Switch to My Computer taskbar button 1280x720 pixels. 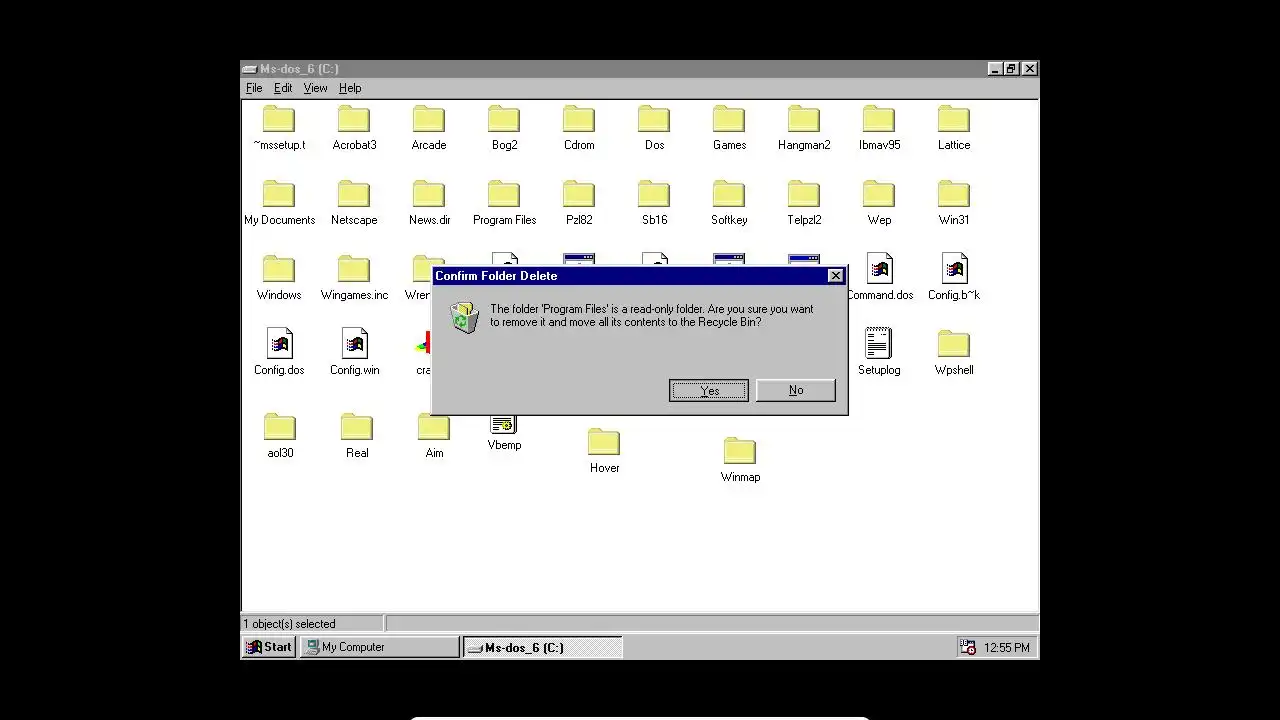(x=379, y=647)
